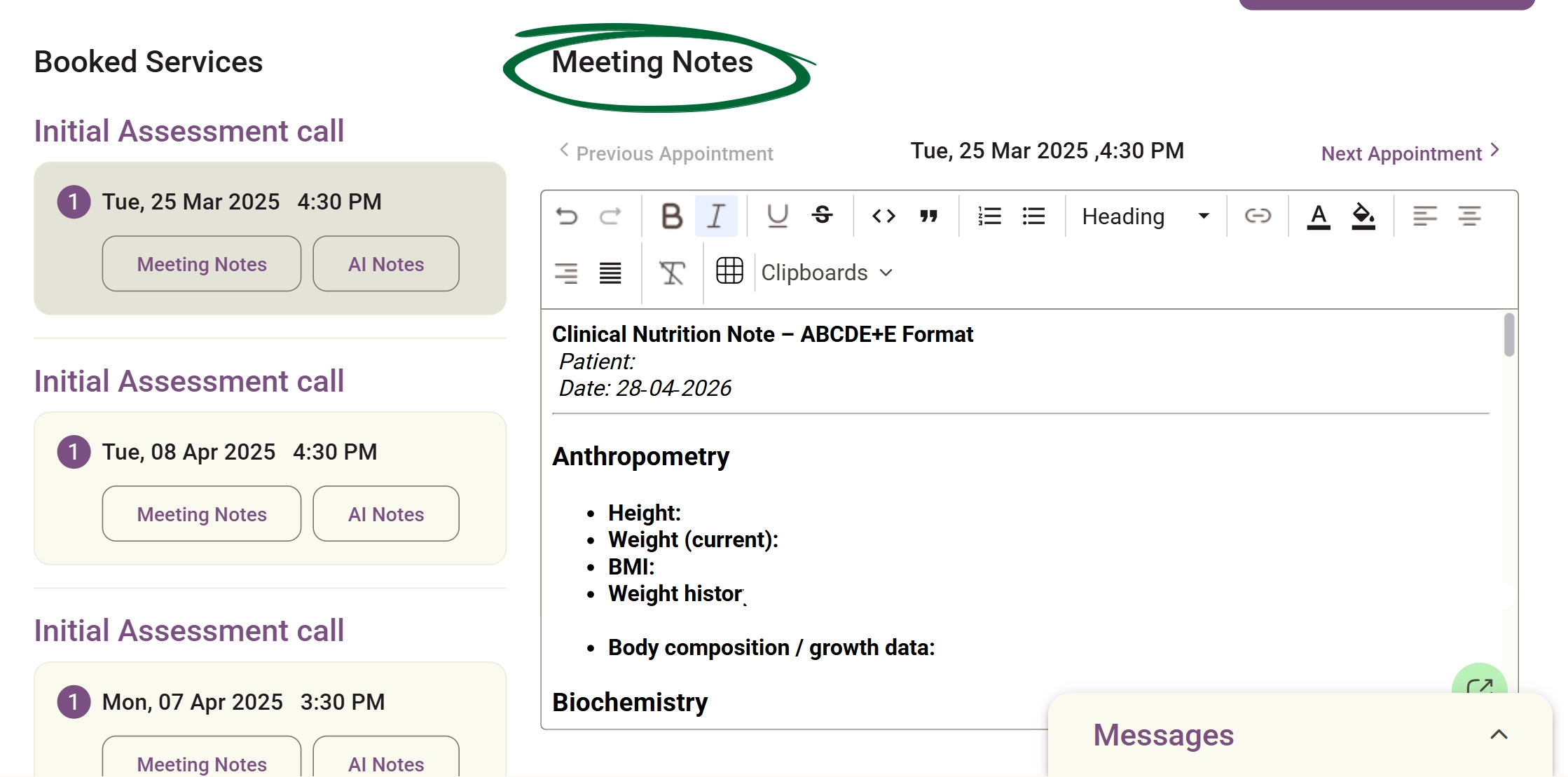
Task: Click the 'Booked Services' heading
Action: (149, 62)
